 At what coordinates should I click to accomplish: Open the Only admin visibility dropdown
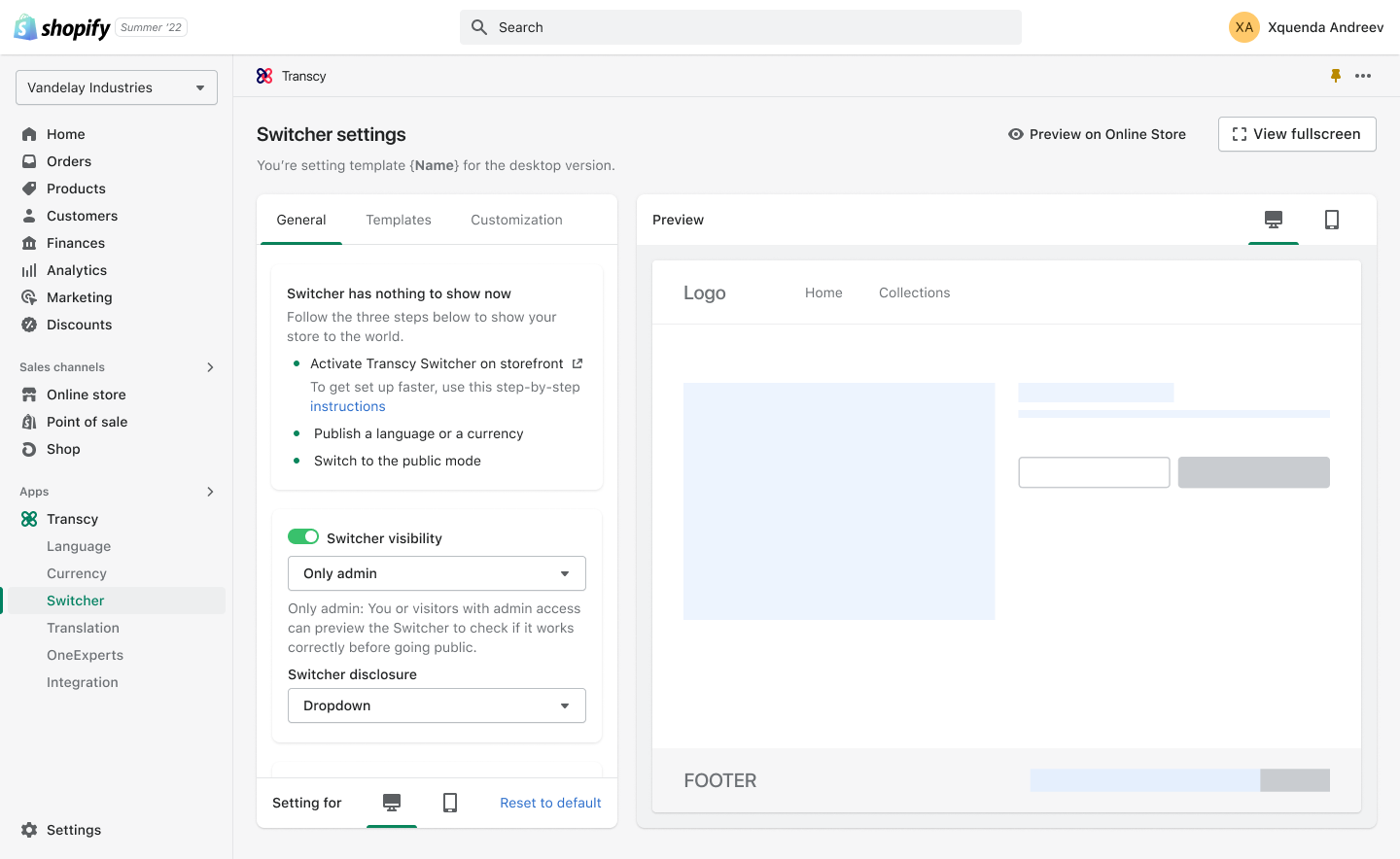click(x=437, y=573)
